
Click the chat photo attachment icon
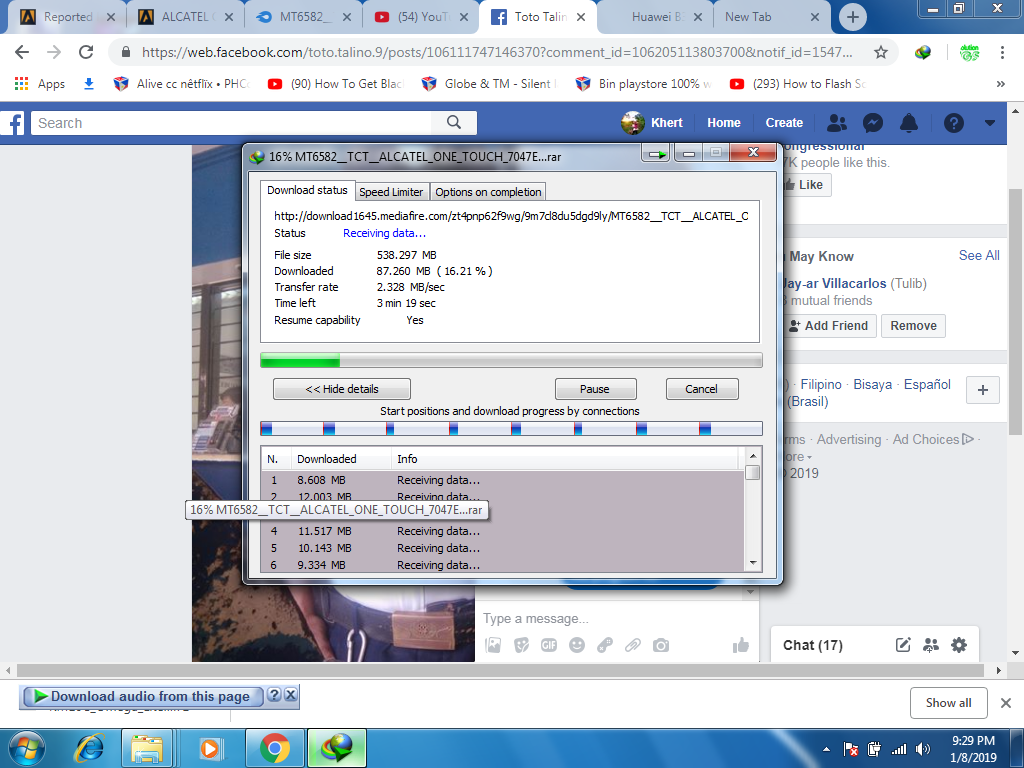click(x=493, y=645)
